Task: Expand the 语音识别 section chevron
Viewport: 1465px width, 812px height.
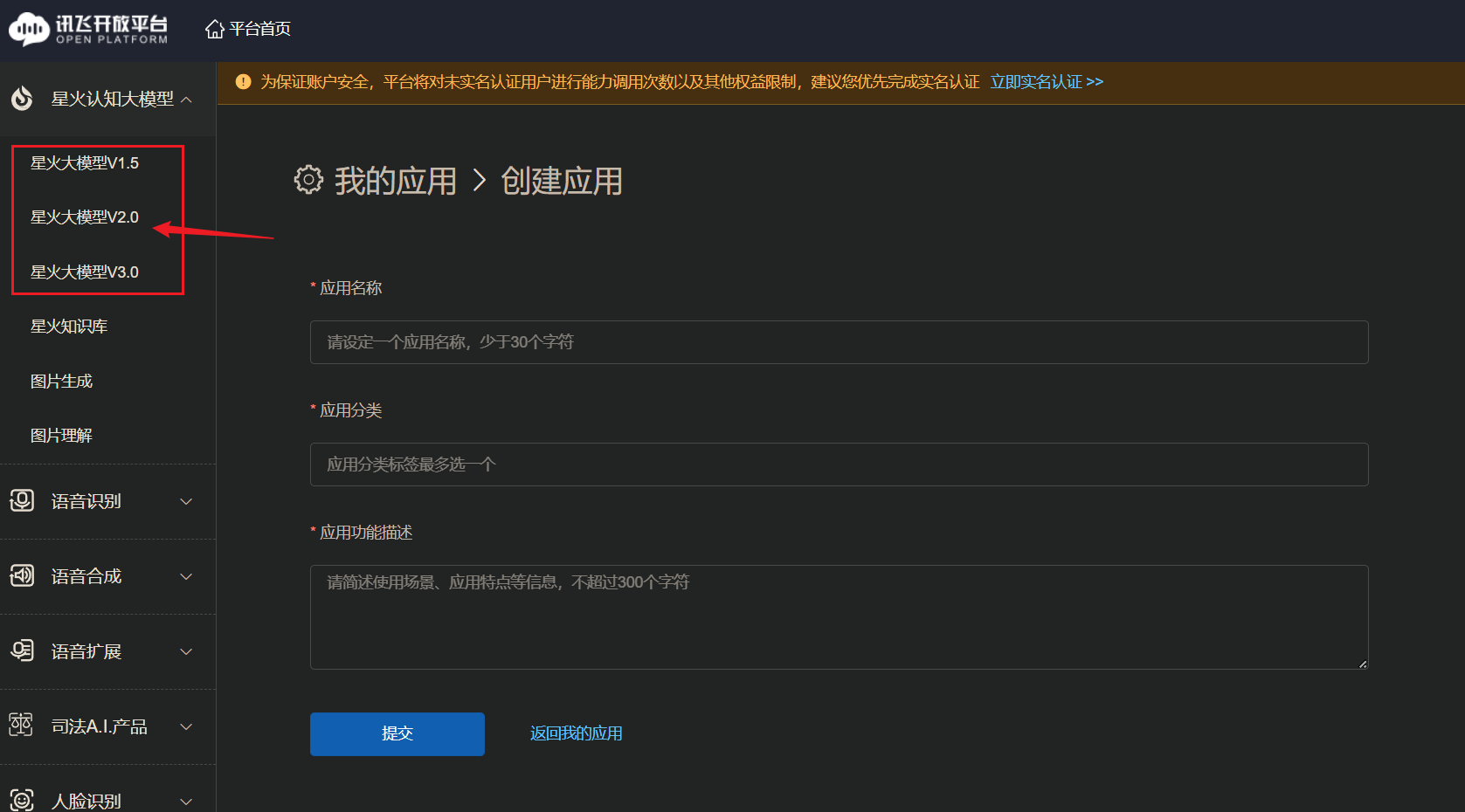Action: [x=186, y=501]
